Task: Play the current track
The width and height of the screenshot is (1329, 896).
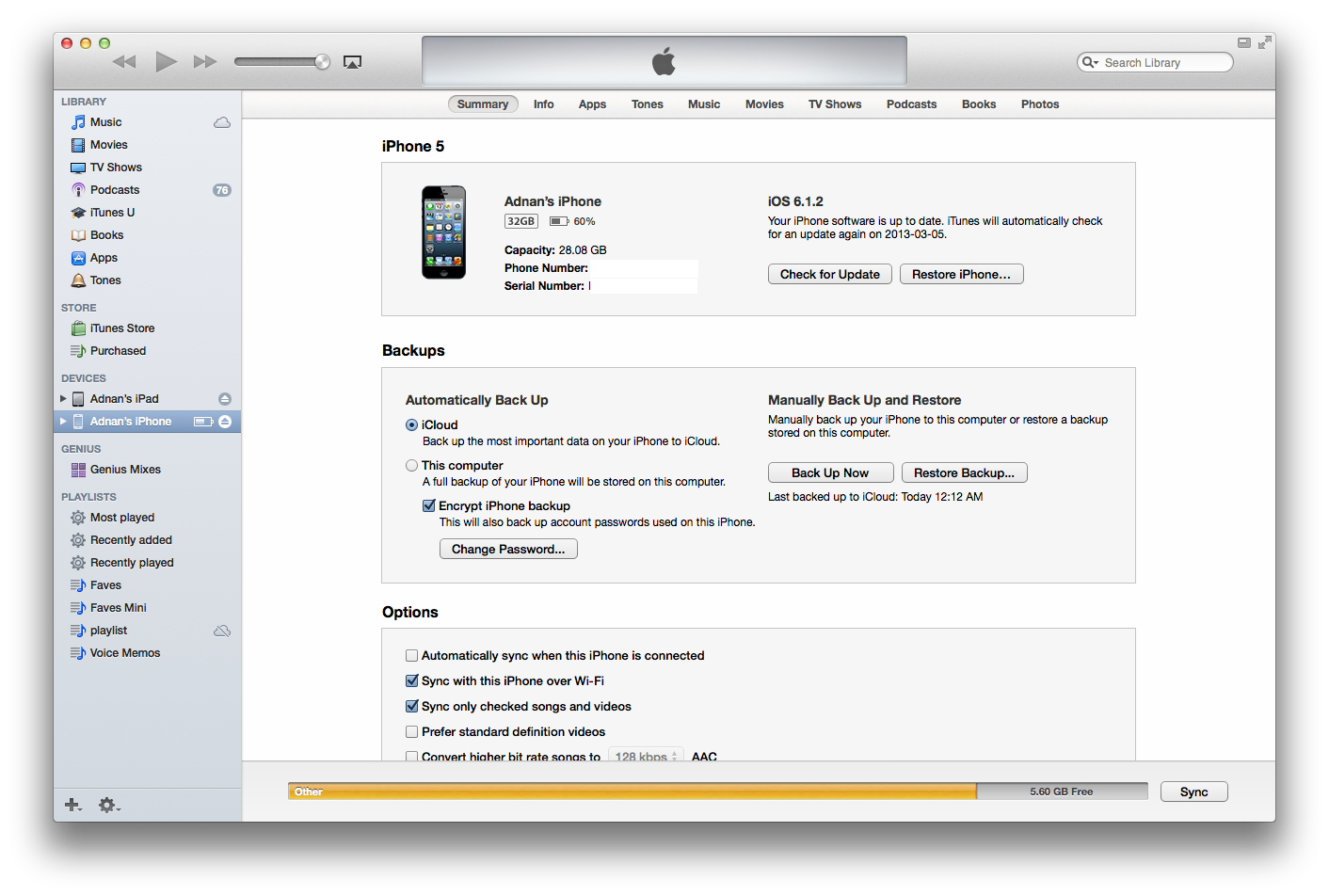Action: 167,62
